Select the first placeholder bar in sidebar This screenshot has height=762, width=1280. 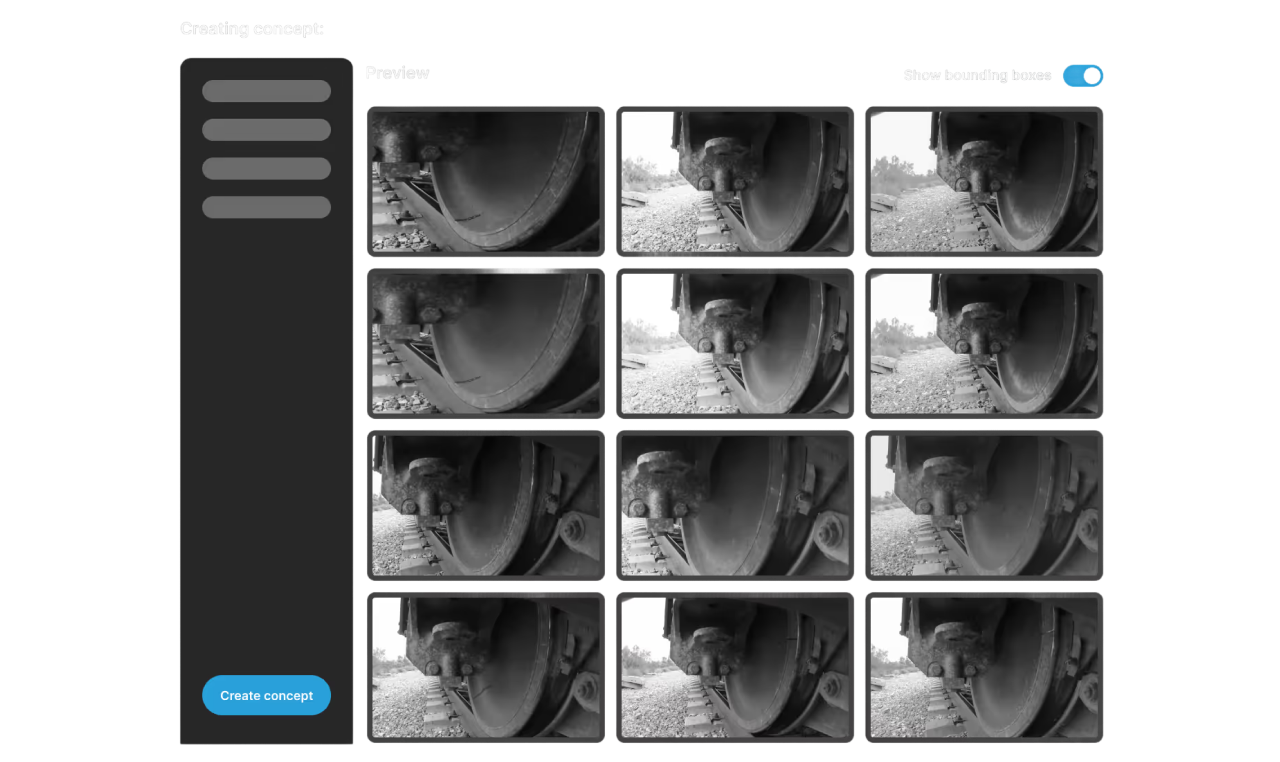(266, 91)
